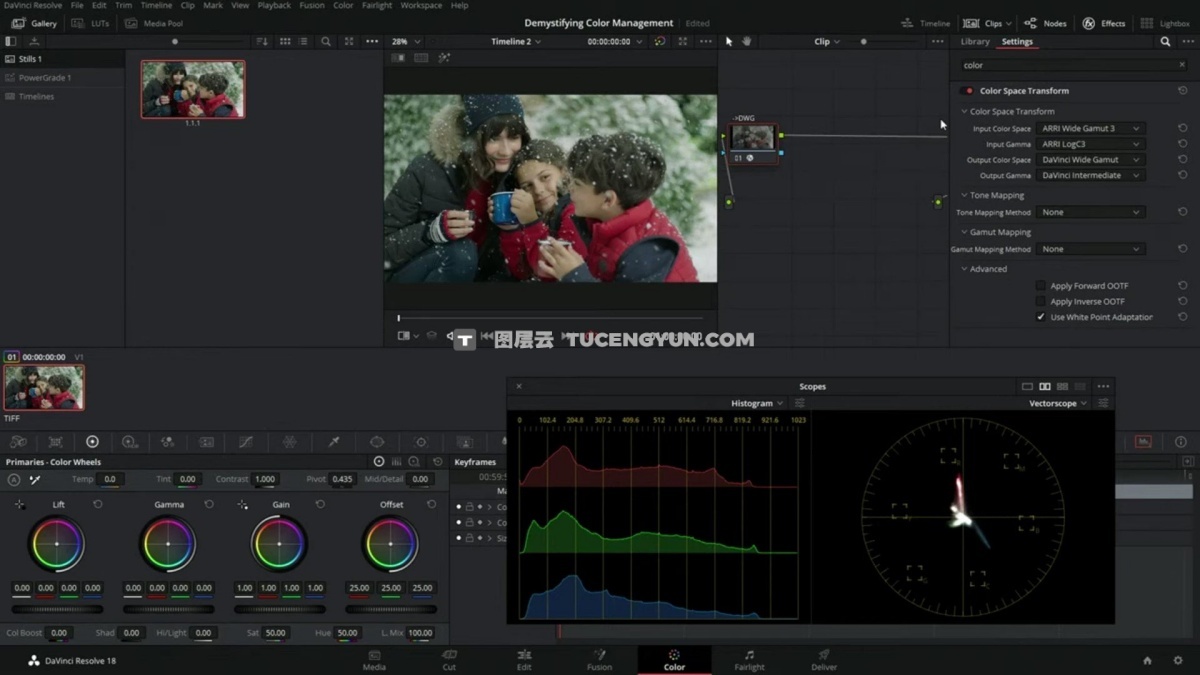Reset the Tone Mapping Method parameter
Image resolution: width=1200 pixels, height=675 pixels.
(x=1183, y=212)
